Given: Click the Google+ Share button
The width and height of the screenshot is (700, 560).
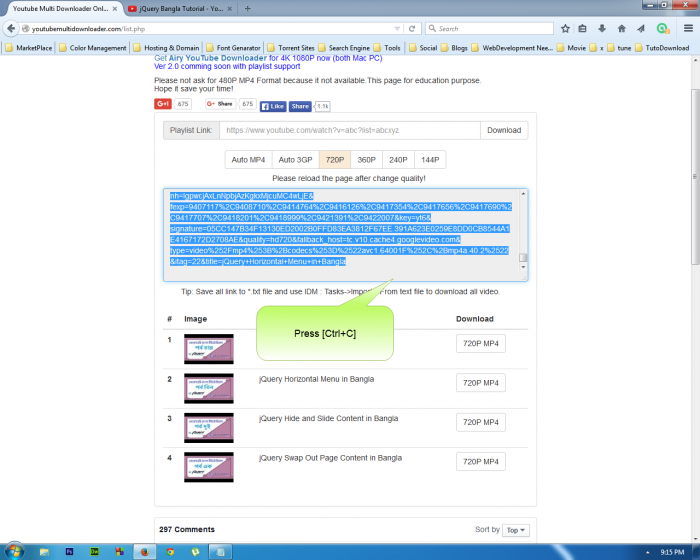Looking at the screenshot, I should click(x=220, y=104).
